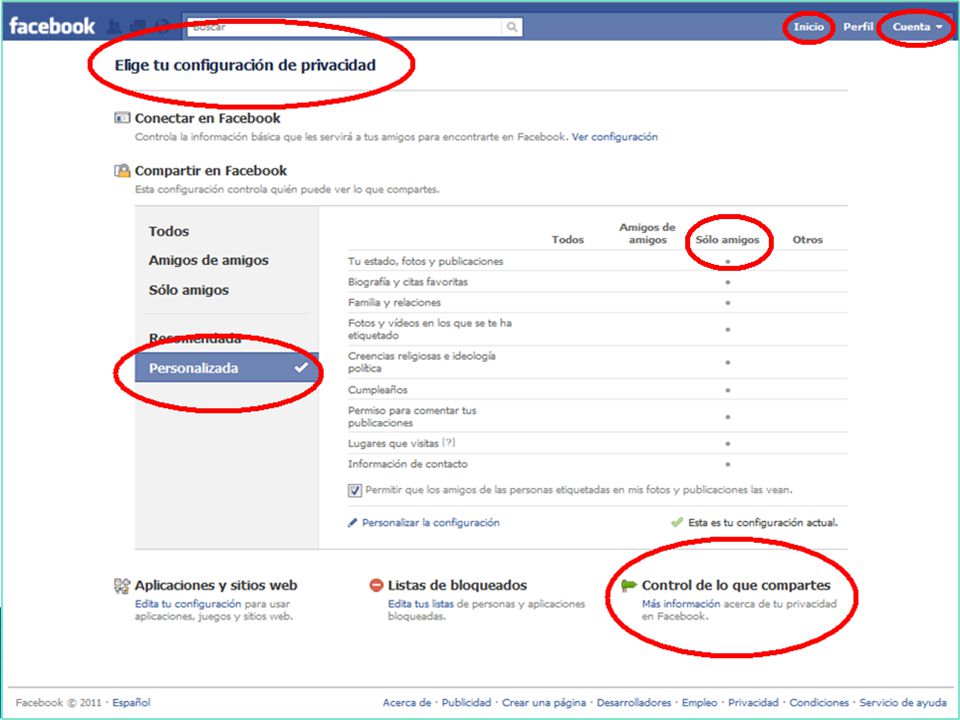Click the pencil icon beside Personalizar la configuración
Viewport: 960px width, 720px height.
click(353, 523)
